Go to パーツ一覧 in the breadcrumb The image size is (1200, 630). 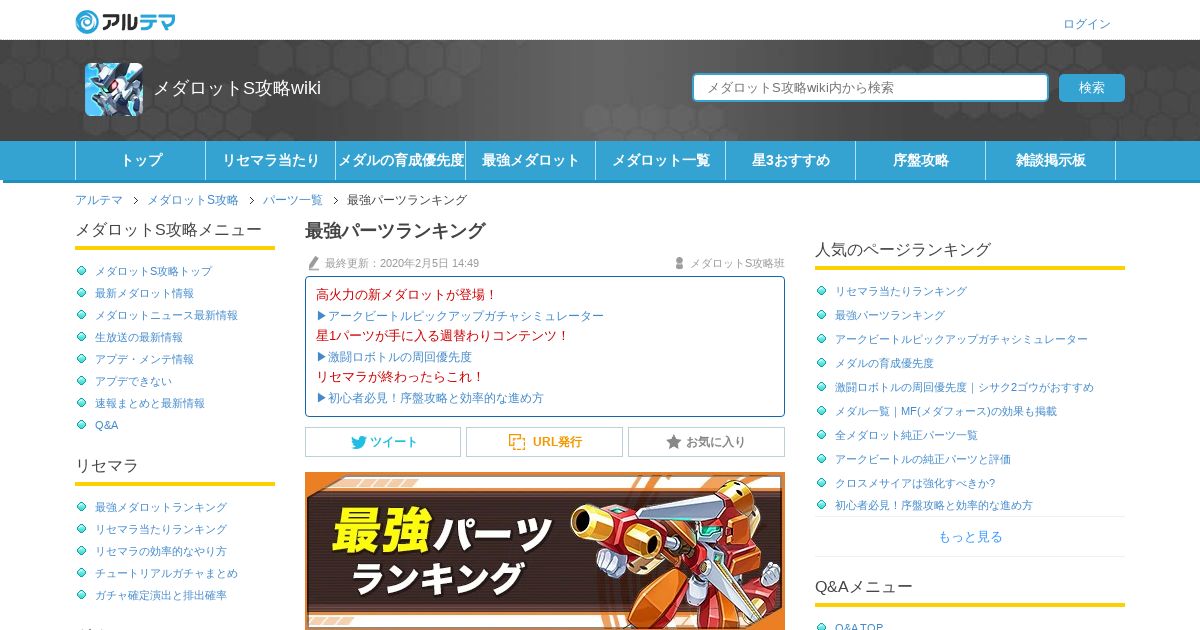tap(293, 200)
